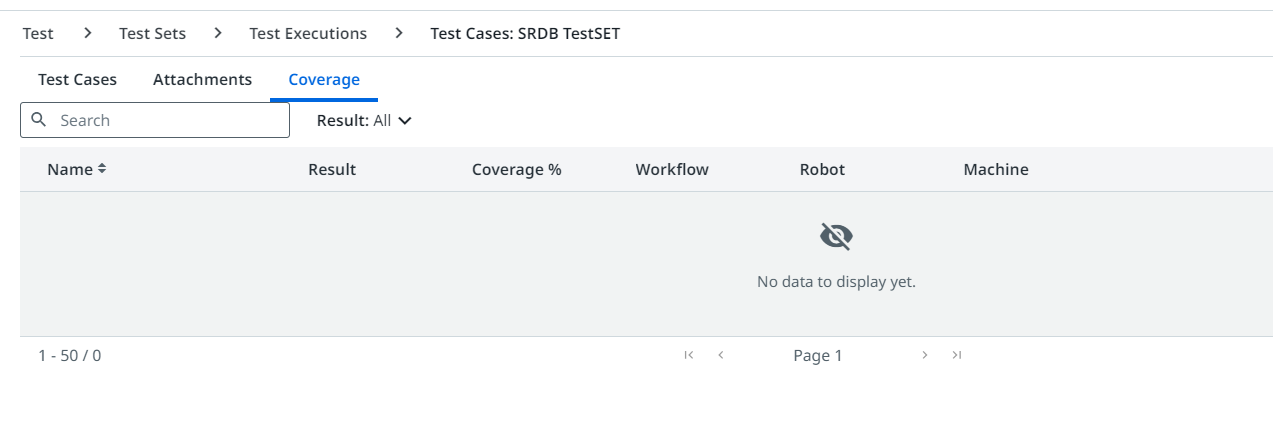Jump to the last page of results
Screen dimensions: 1273x430
point(957,355)
